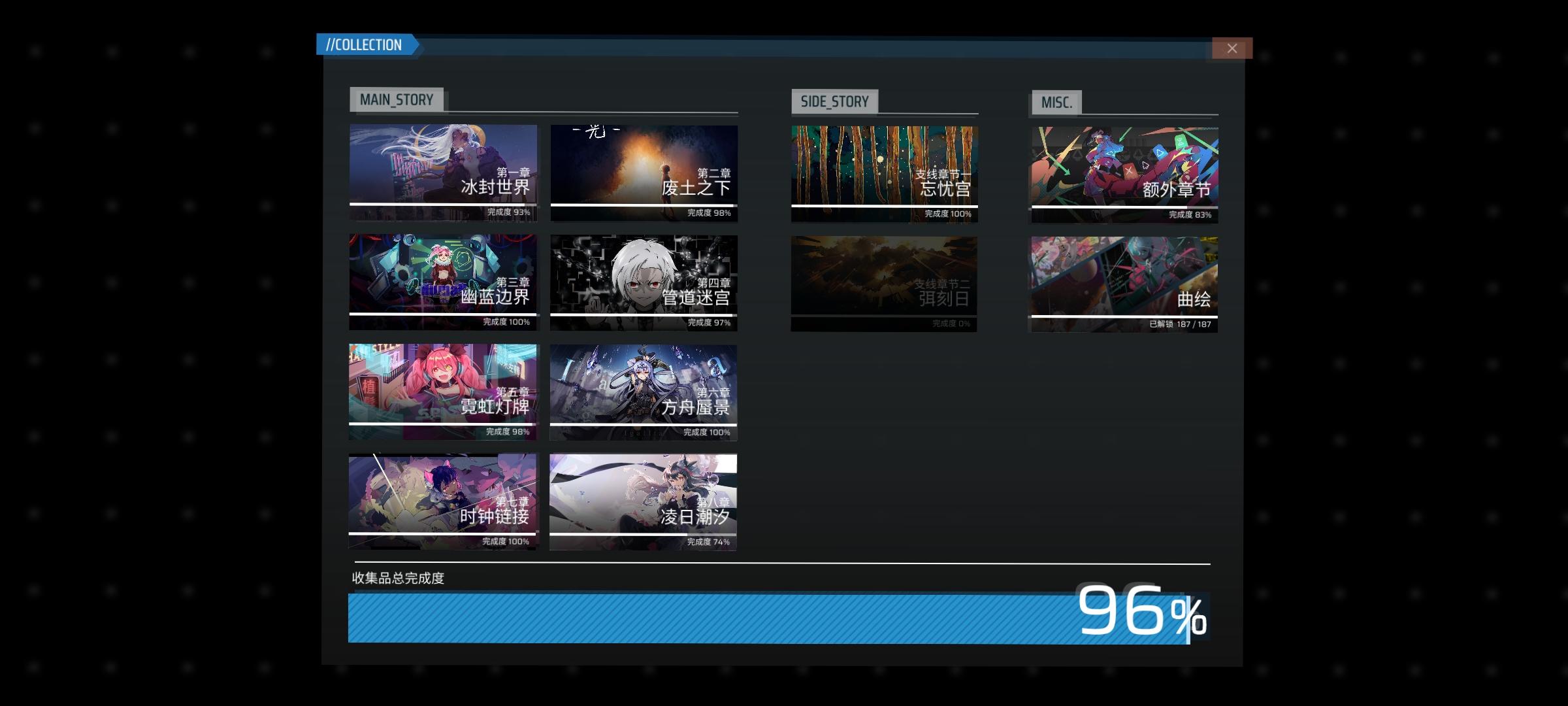Open chapter one 冰封世界 card

coord(443,173)
